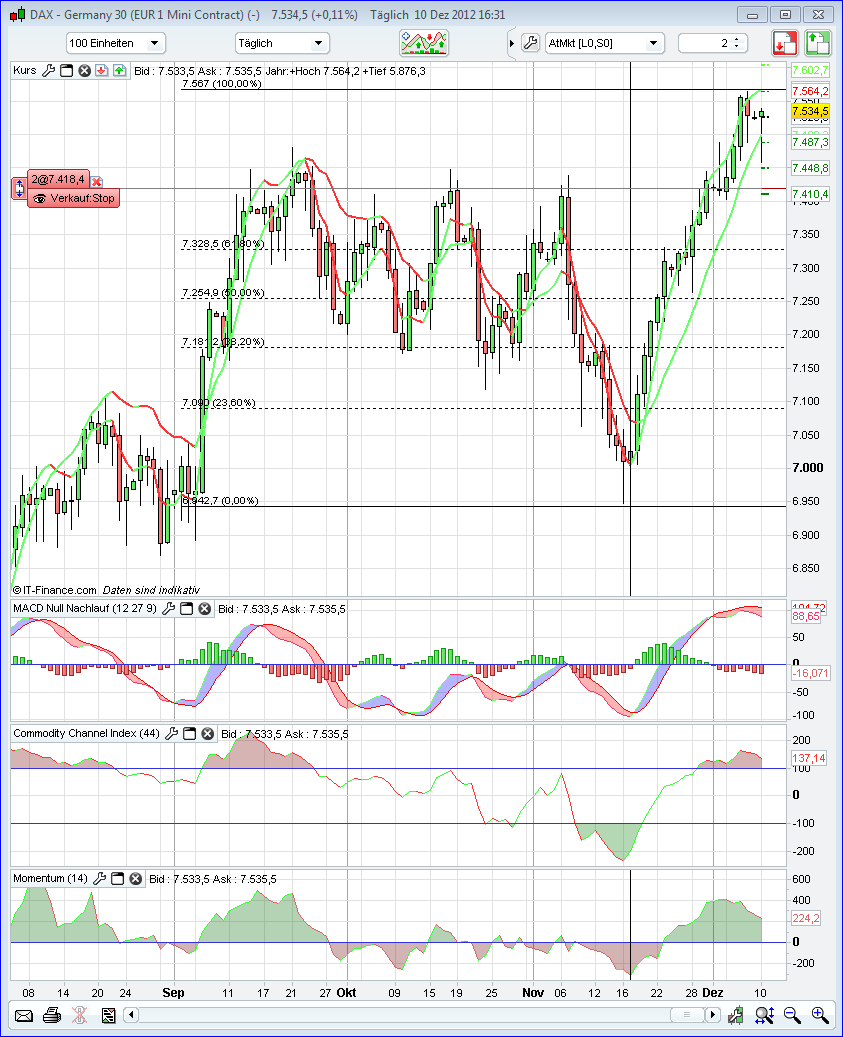
Task: Close the Kurs price panel
Action: [x=84, y=71]
